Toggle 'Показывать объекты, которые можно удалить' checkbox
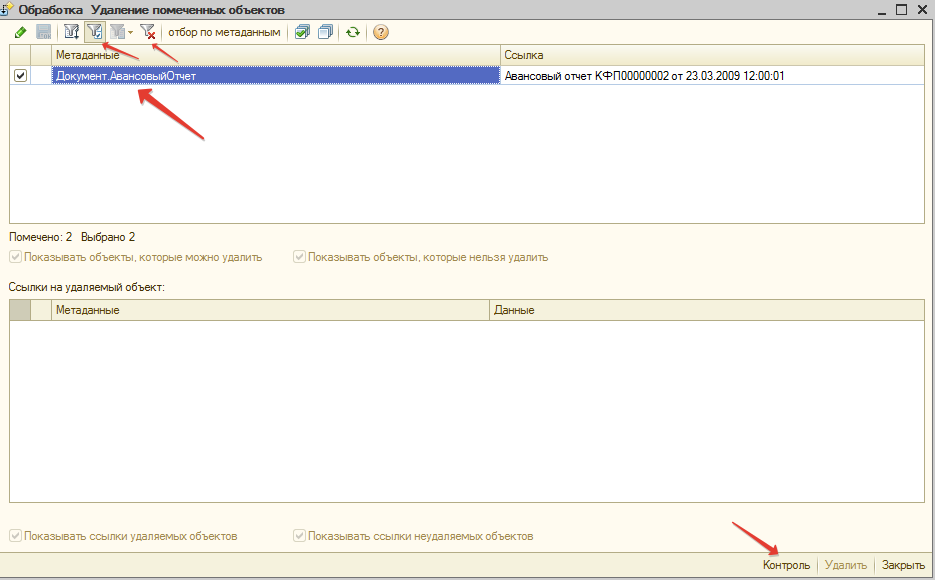 [16, 257]
